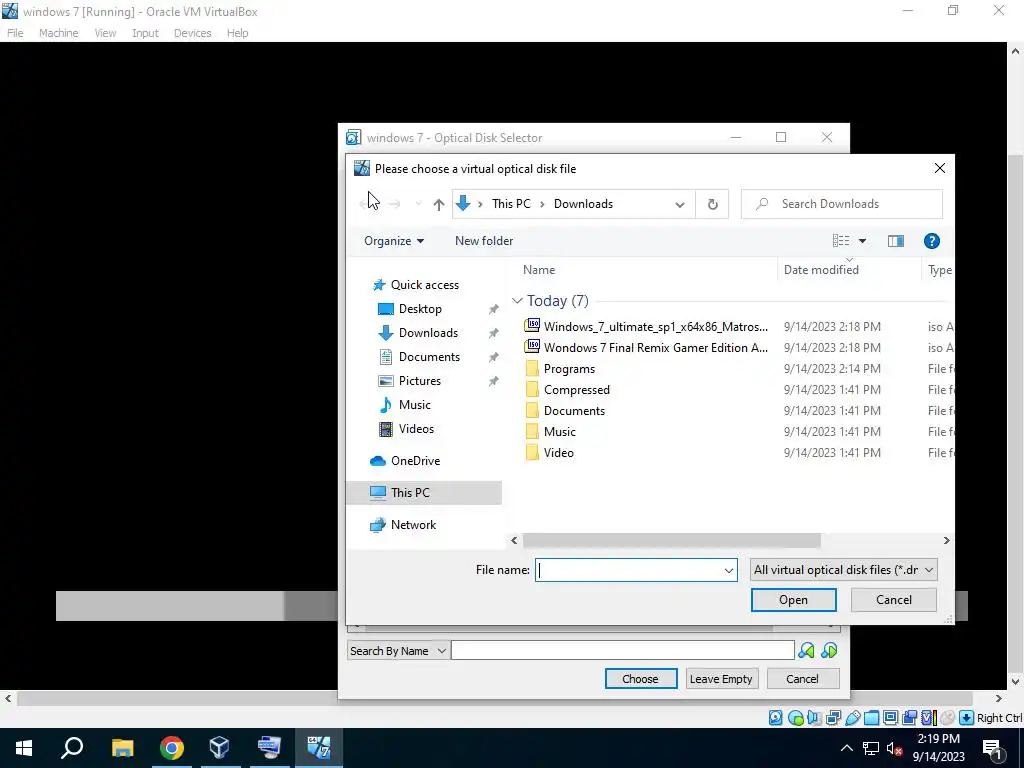Open the recent locations dropdown arrow
1024x768 pixels.
(418, 204)
